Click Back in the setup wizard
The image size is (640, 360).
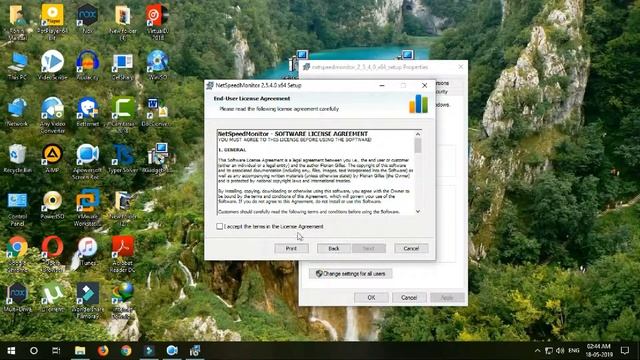(334, 248)
